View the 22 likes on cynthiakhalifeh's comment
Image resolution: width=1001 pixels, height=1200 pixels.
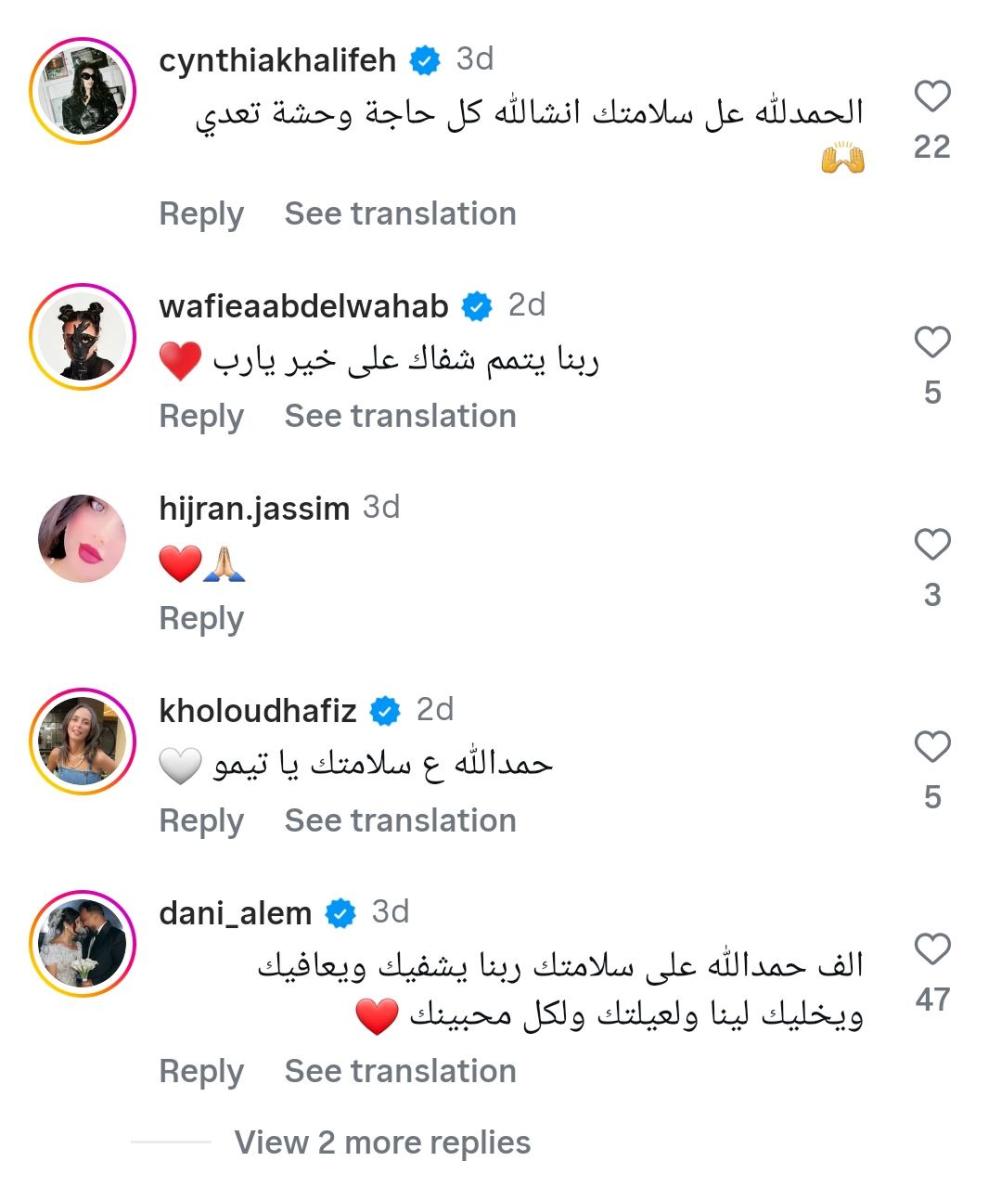(x=933, y=145)
